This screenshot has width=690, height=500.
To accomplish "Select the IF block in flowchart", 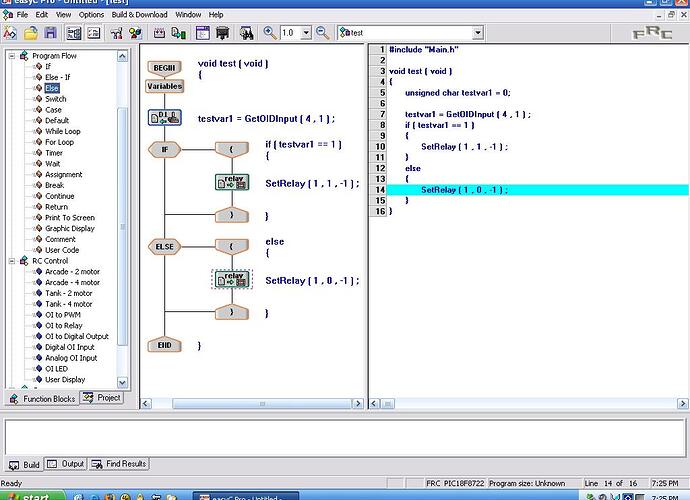I will click(165, 149).
